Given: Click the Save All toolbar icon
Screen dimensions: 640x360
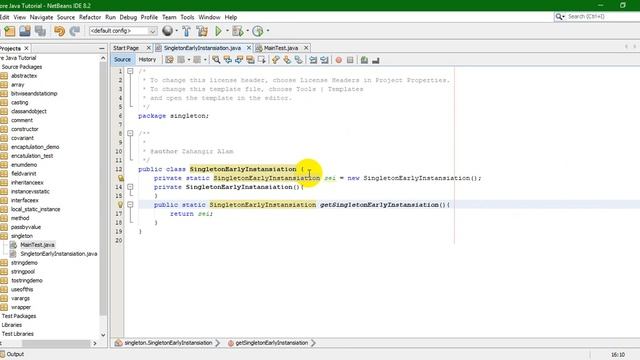Looking at the screenshot, I should click(40, 31).
